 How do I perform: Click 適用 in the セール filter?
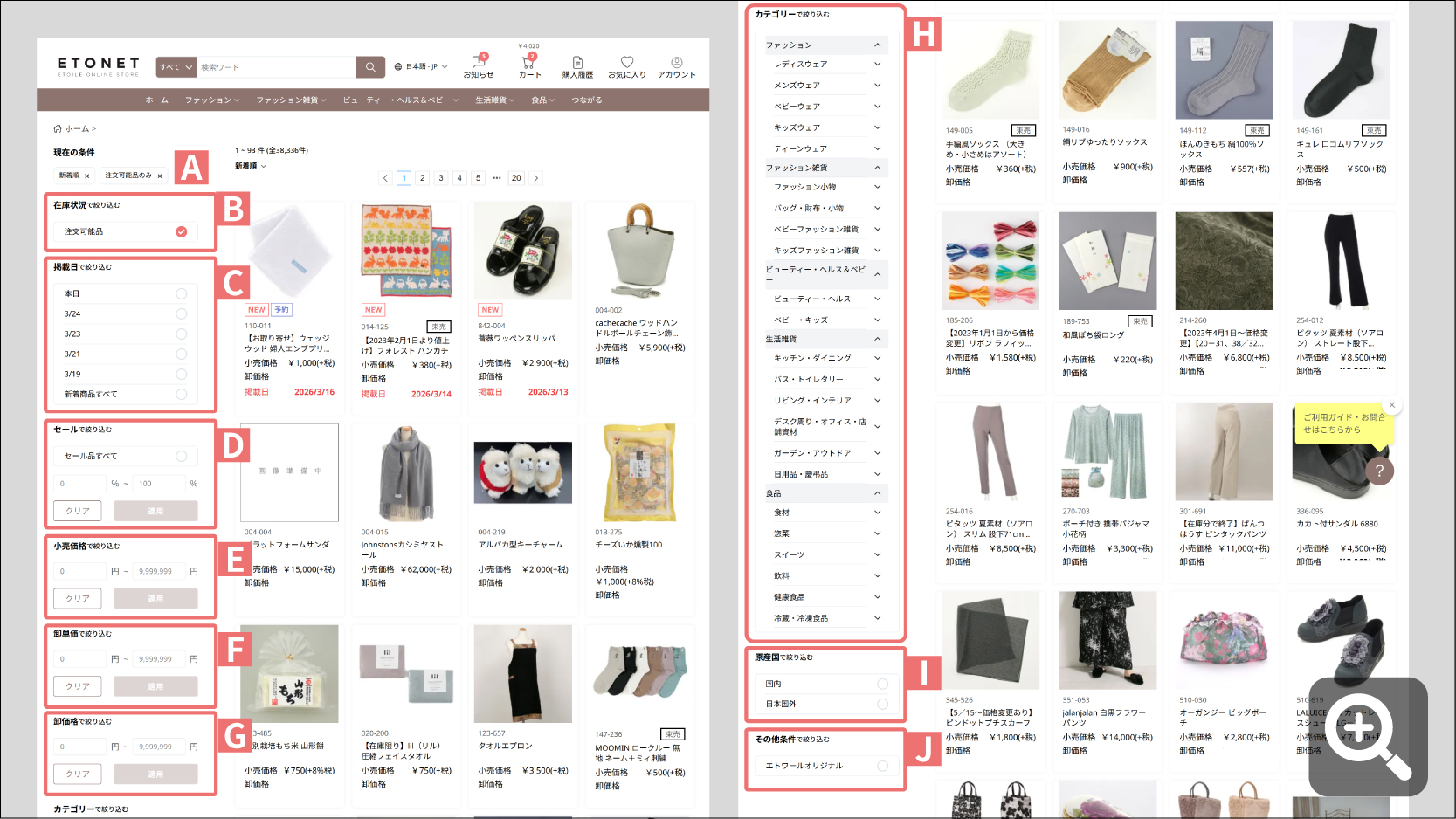(155, 511)
